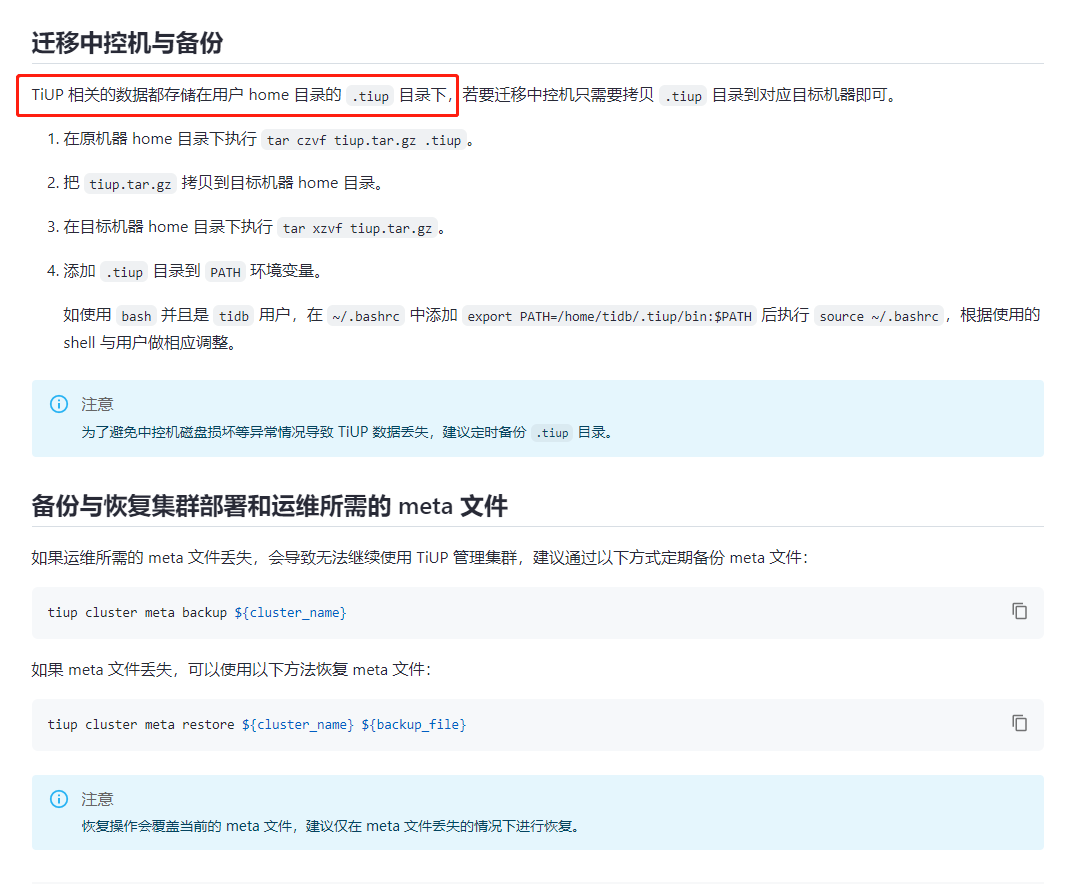Click the source ~/.bashrc inline code
Viewport: 1079px width, 884px height.
click(x=879, y=316)
